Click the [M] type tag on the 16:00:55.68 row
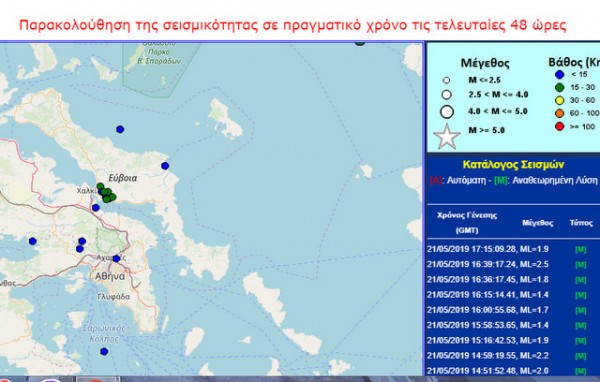This screenshot has width=600, height=382. (x=580, y=310)
